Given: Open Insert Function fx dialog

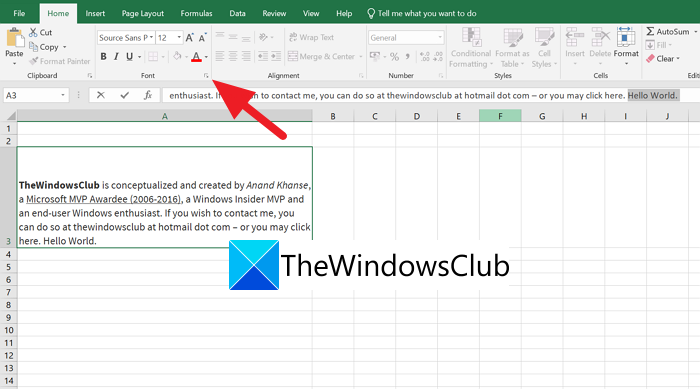Looking at the screenshot, I should tap(148, 95).
